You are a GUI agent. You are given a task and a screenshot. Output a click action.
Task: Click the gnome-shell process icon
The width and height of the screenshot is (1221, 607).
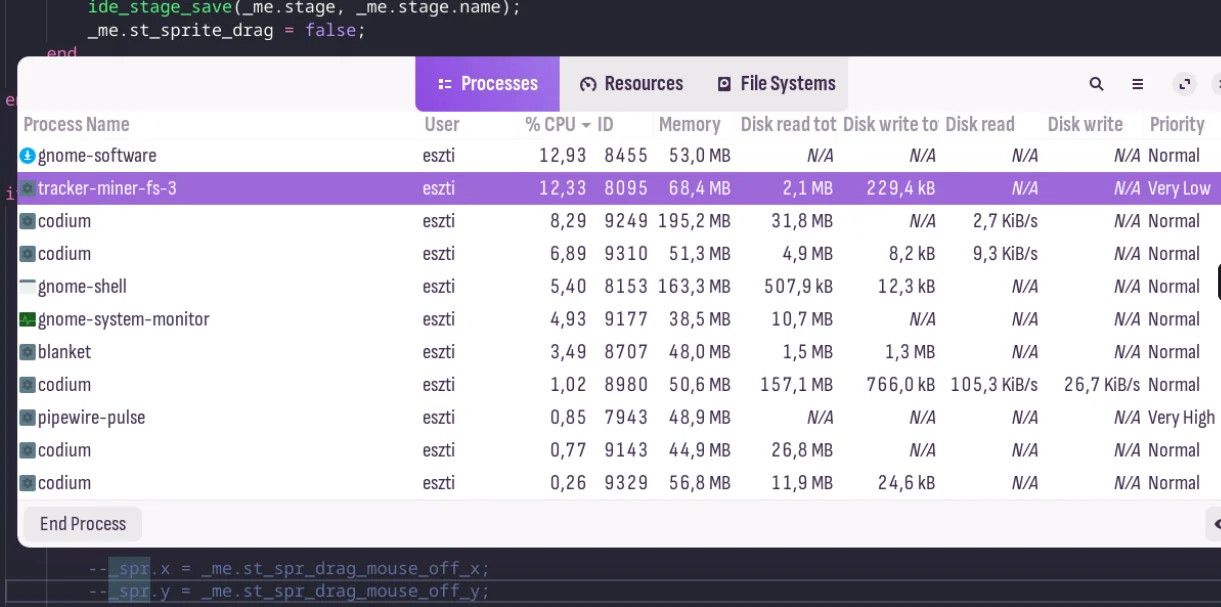point(28,287)
